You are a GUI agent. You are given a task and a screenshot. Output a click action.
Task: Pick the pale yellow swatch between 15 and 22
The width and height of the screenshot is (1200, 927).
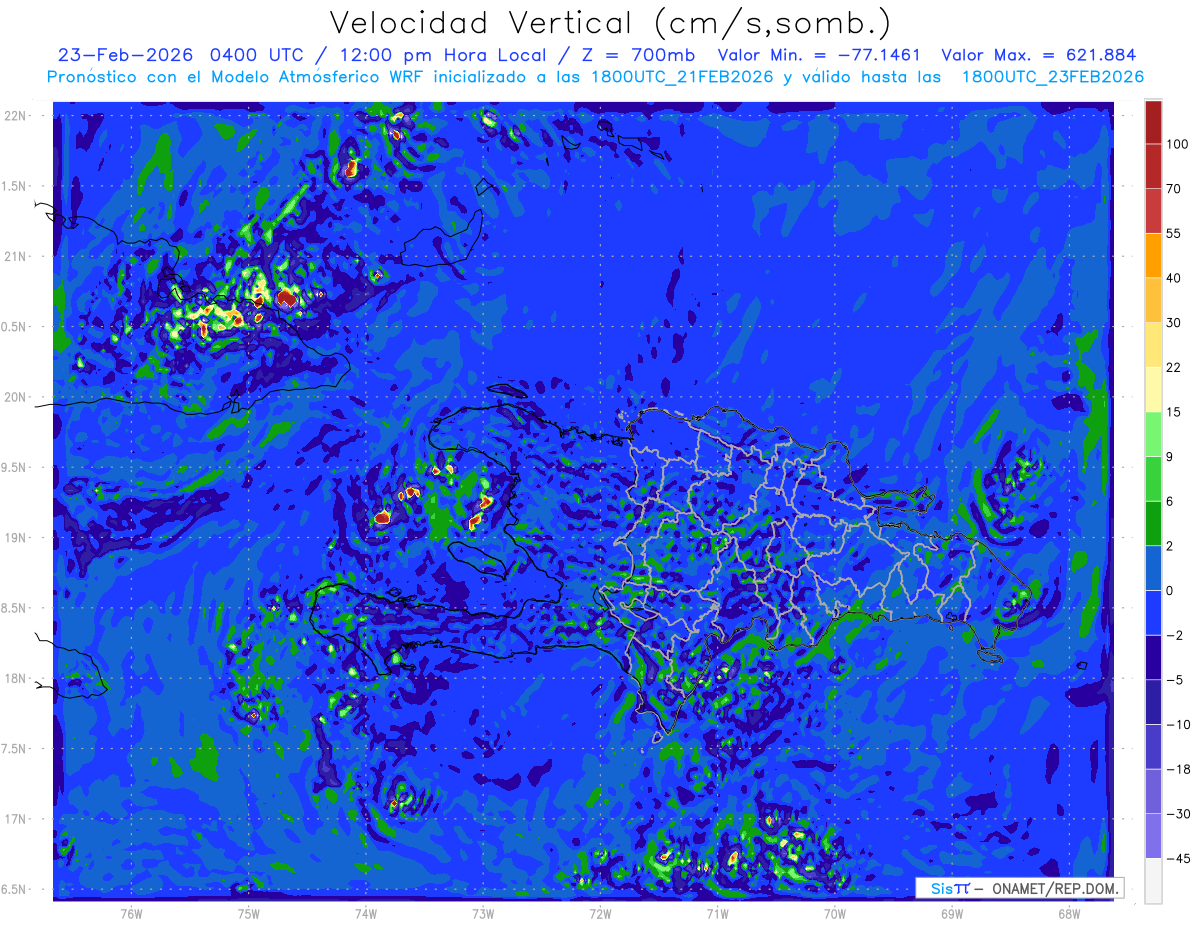1153,389
